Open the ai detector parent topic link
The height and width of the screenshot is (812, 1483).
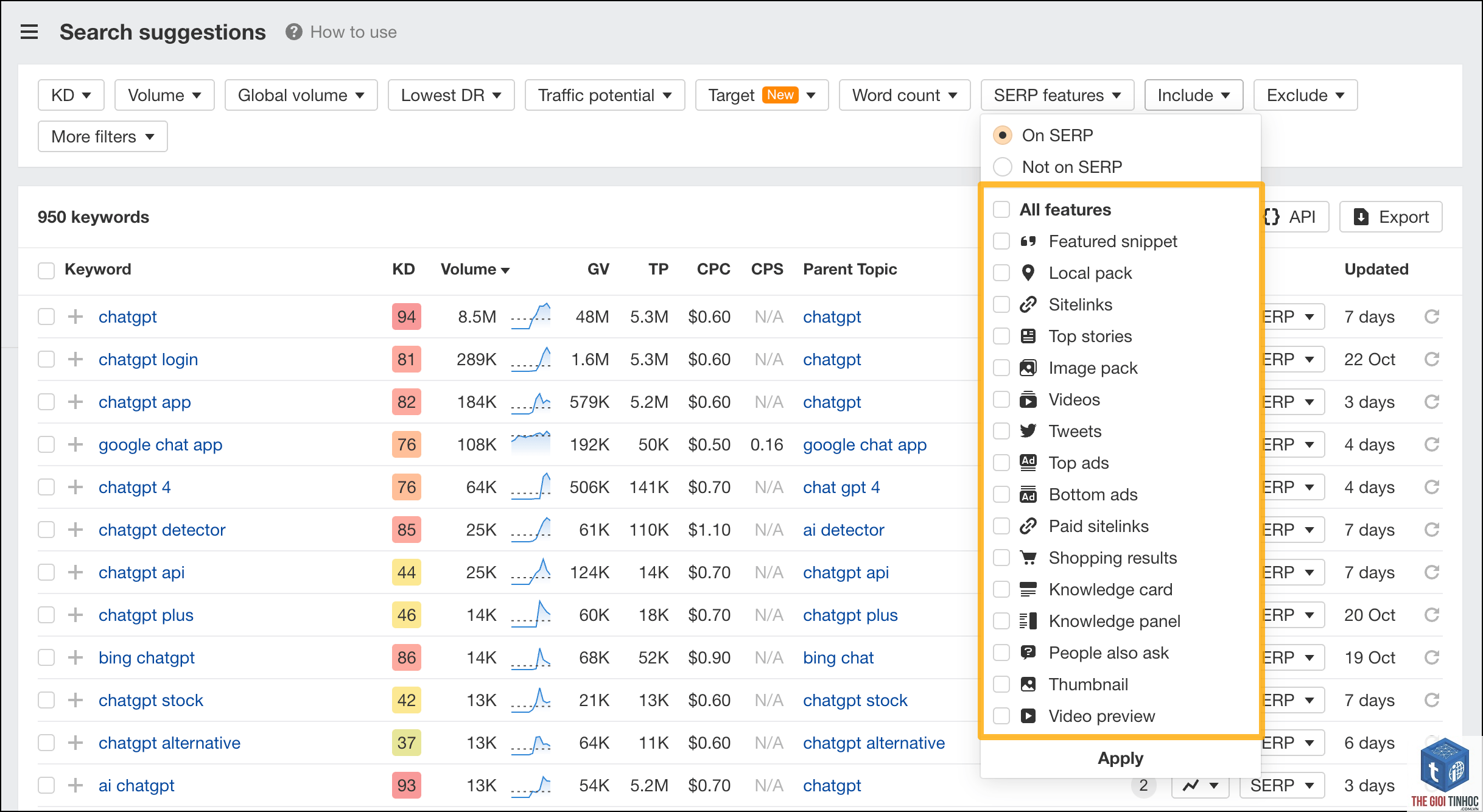click(x=843, y=530)
